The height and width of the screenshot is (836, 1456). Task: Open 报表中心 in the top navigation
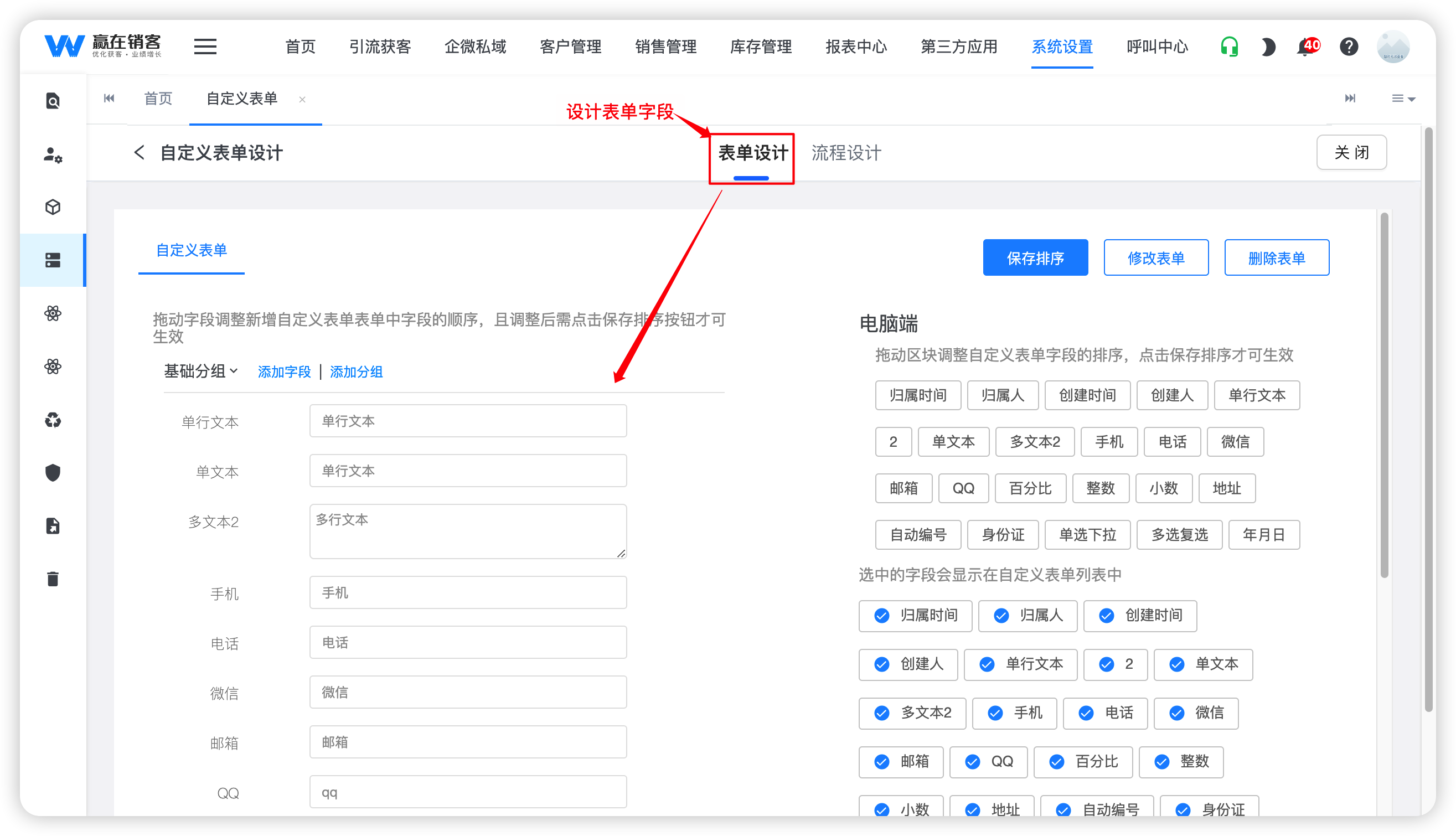[x=856, y=47]
